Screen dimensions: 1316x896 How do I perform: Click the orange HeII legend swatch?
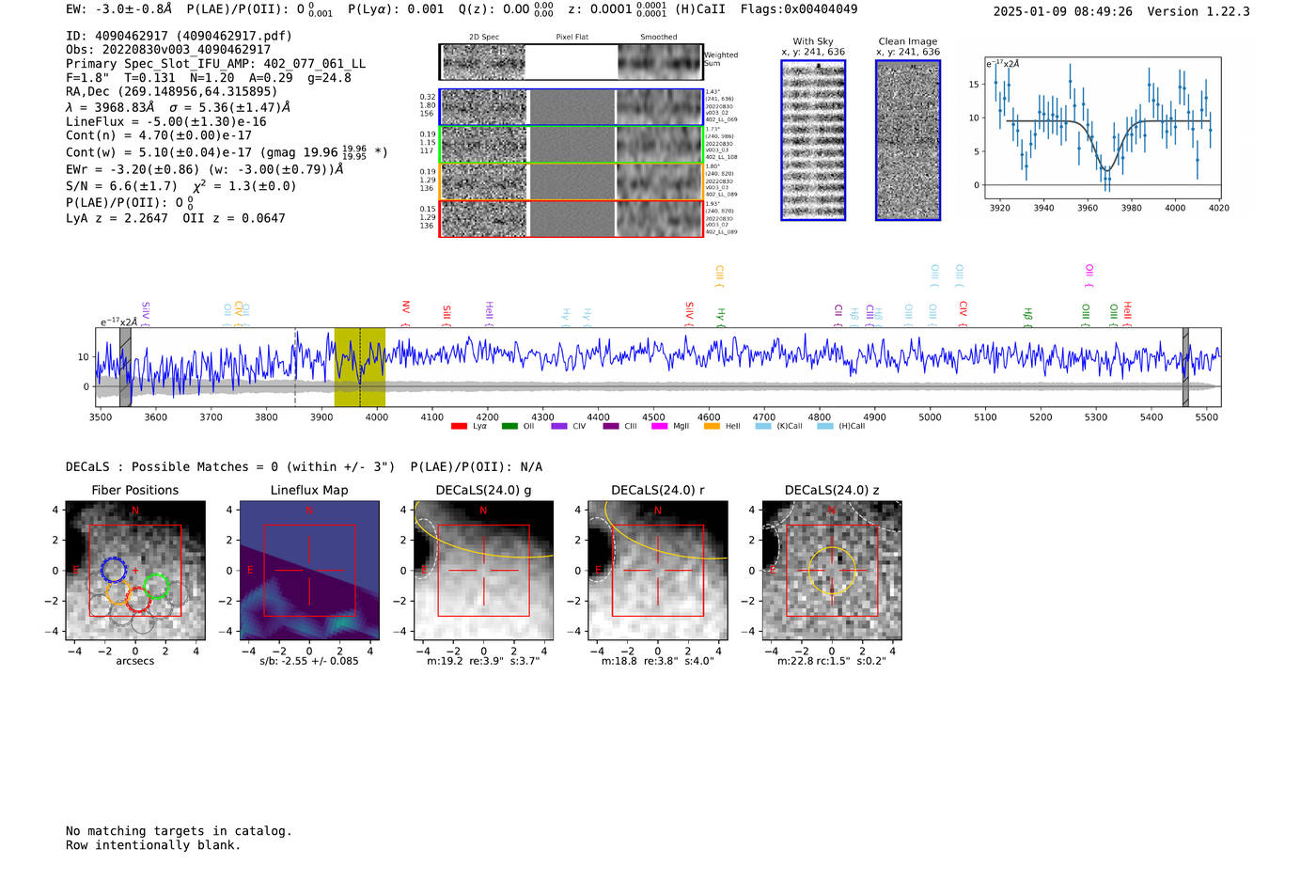pos(712,426)
